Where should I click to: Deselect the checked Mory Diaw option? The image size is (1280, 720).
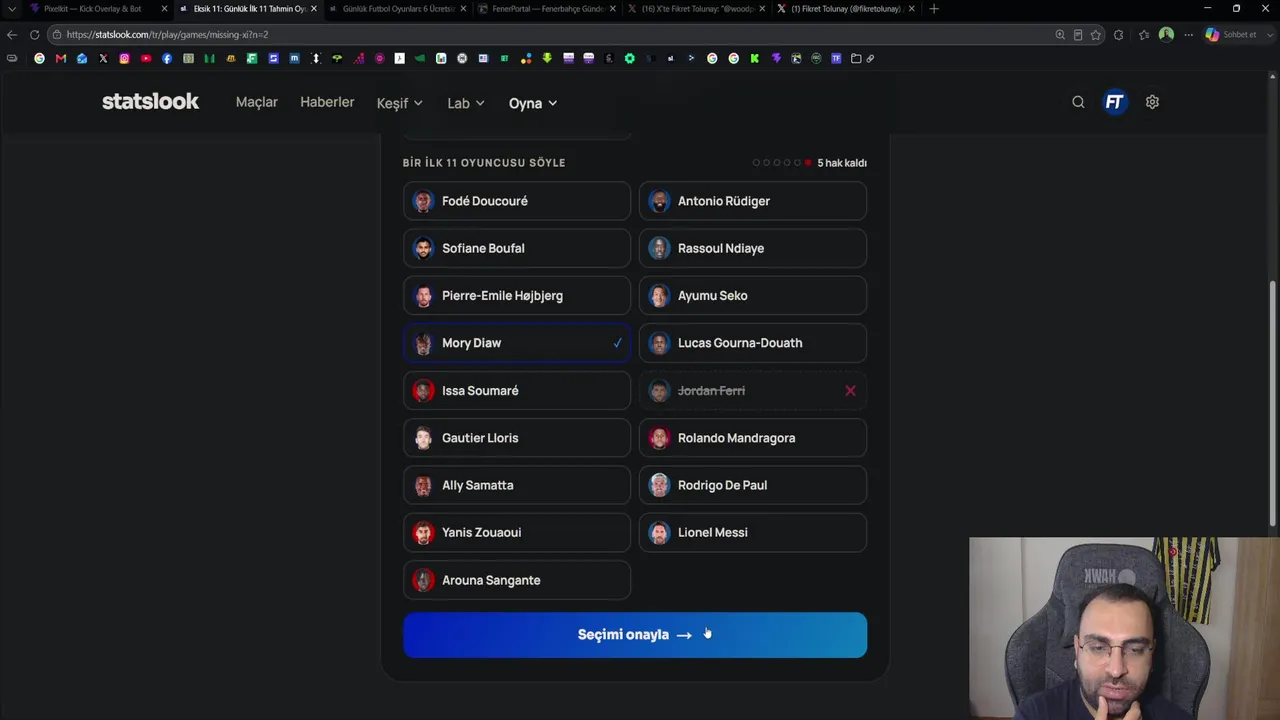pos(517,343)
